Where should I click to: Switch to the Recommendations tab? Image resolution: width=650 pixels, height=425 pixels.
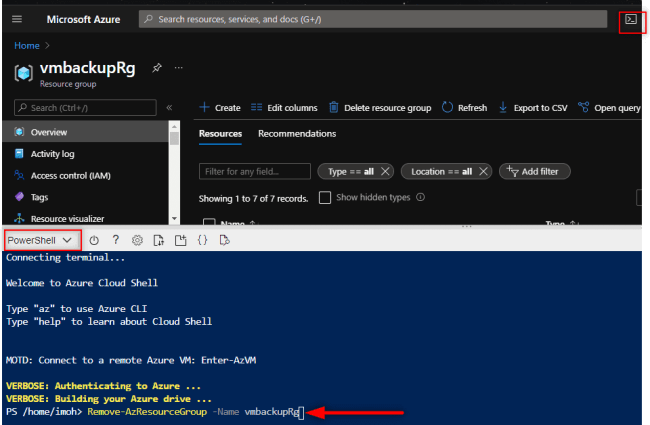[297, 134]
